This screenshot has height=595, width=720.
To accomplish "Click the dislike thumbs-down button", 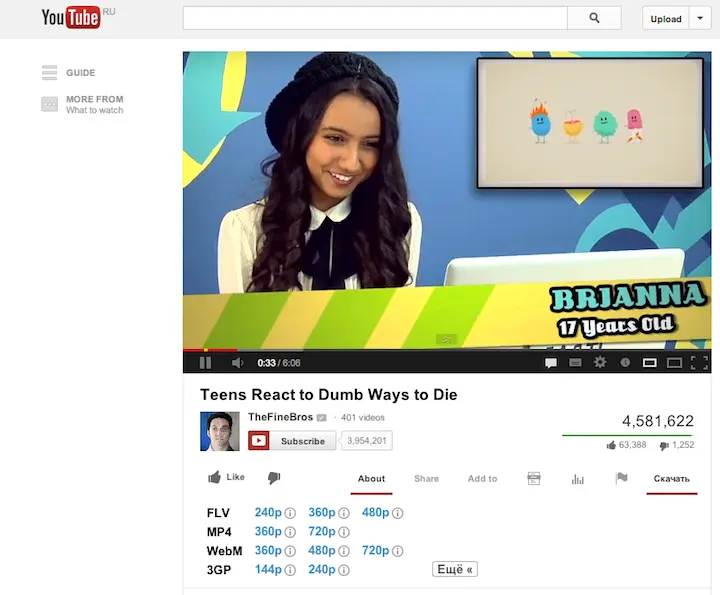I will click(274, 478).
